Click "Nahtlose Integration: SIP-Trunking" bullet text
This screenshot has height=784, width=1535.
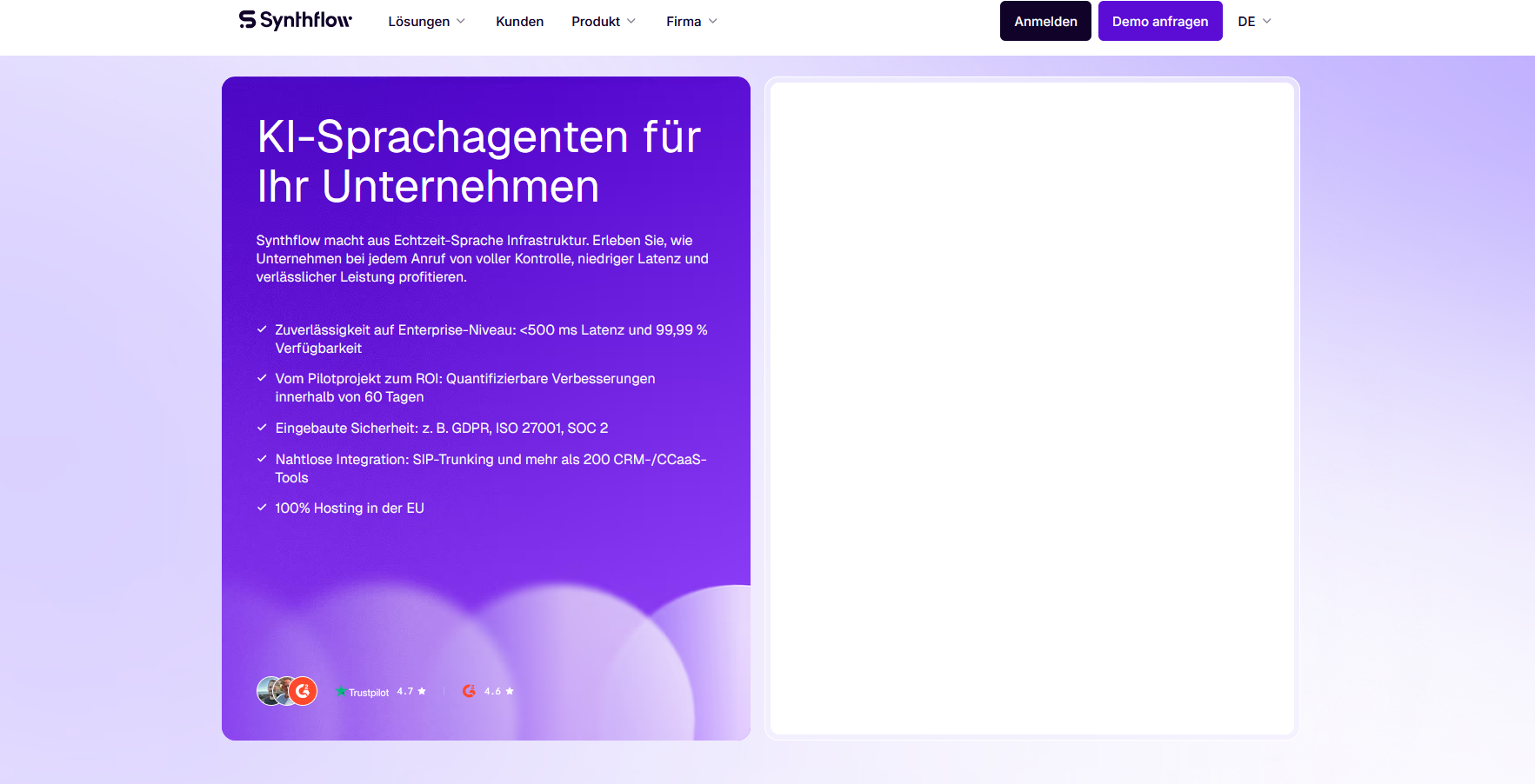click(491, 468)
